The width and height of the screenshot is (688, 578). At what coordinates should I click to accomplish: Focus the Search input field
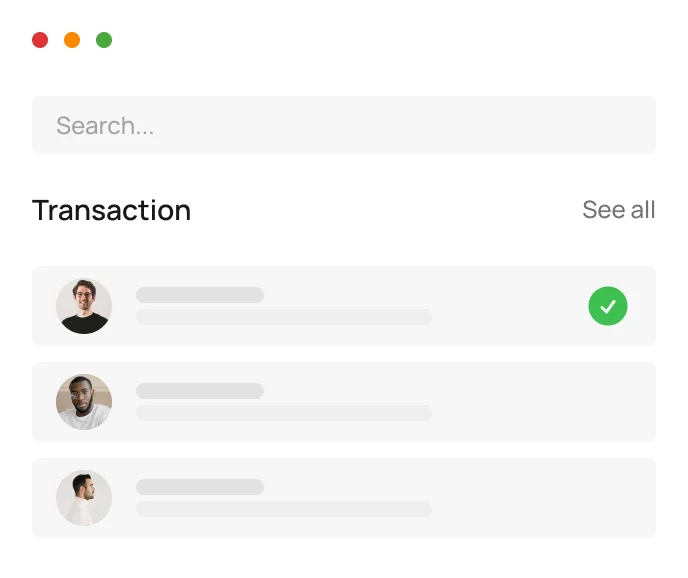click(343, 125)
